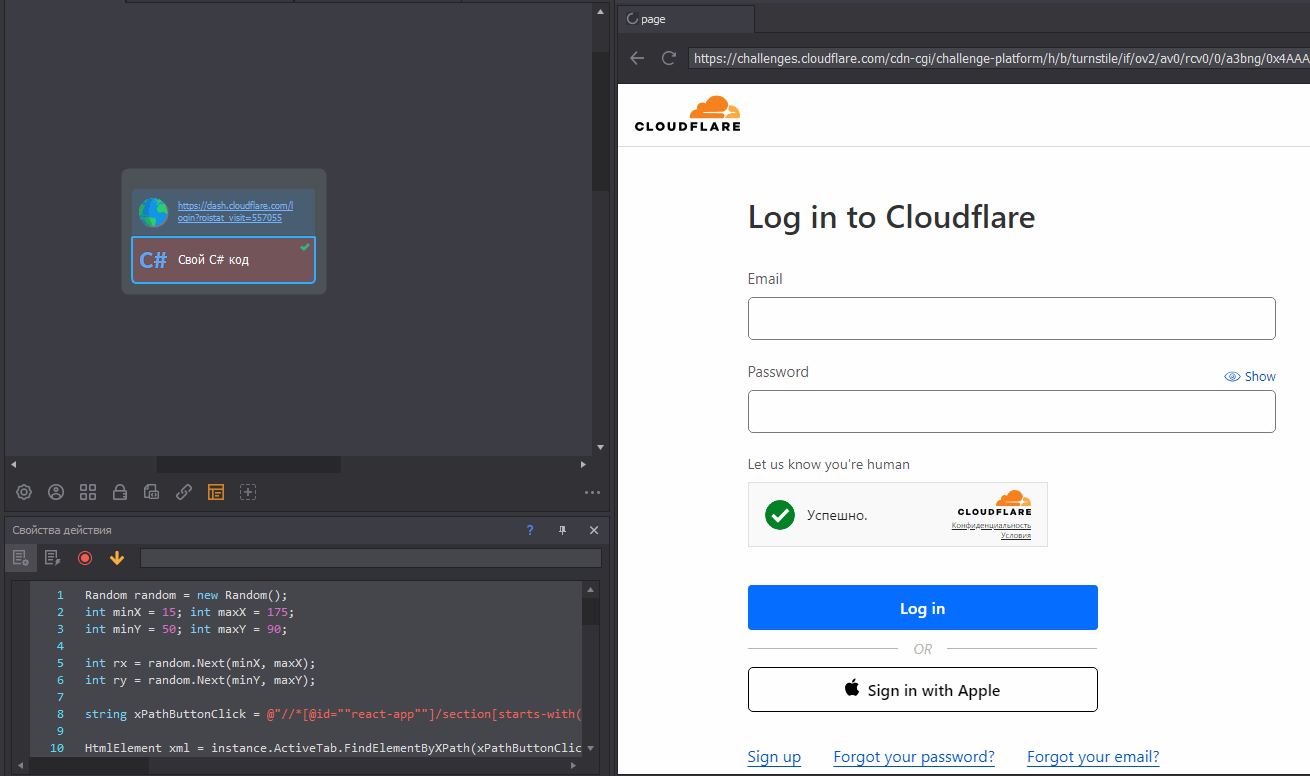This screenshot has height=776, width=1310.
Task: Click the orange highlighted panel layout icon
Action: pyautogui.click(x=216, y=492)
